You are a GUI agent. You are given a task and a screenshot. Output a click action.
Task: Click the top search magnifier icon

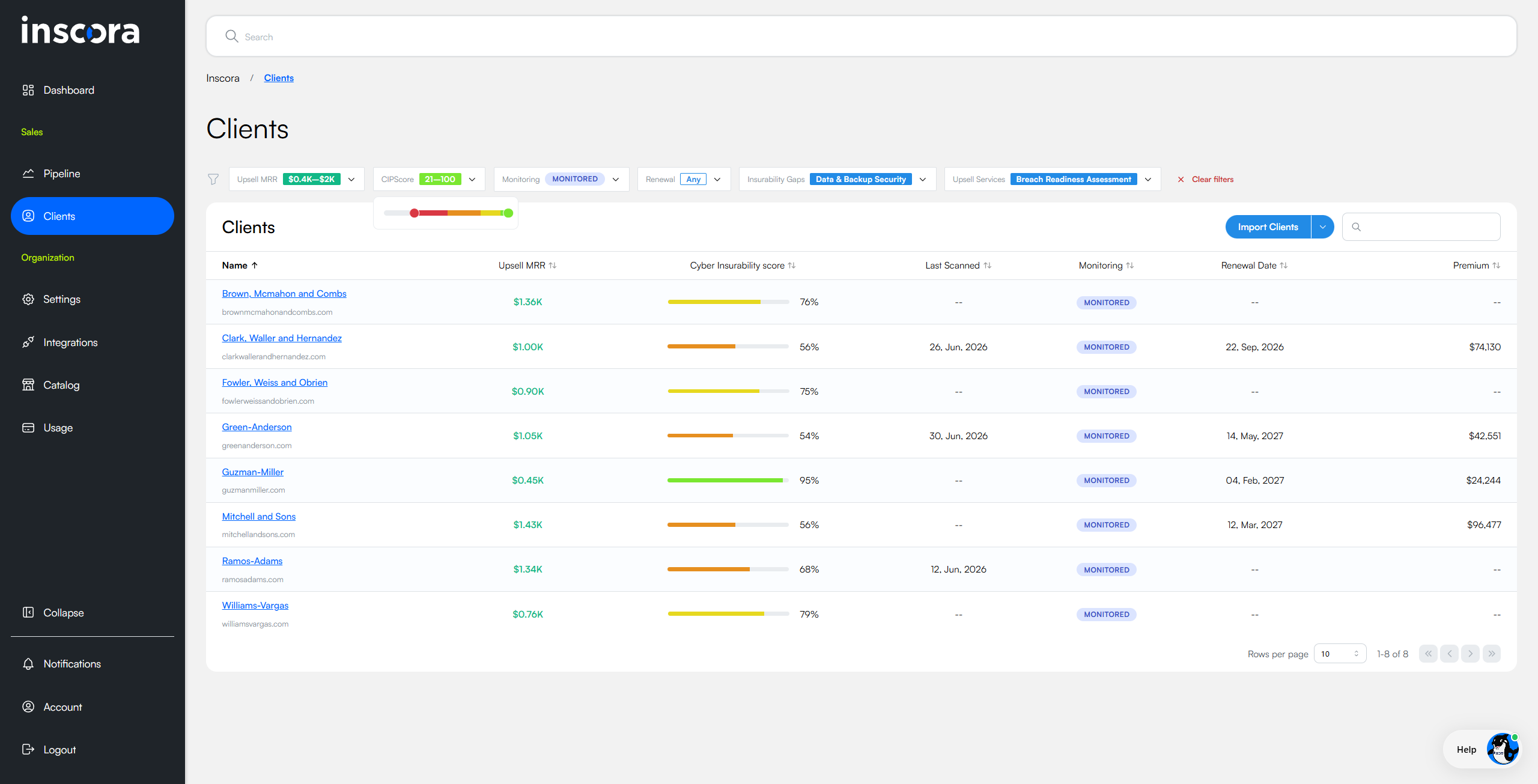coord(232,37)
